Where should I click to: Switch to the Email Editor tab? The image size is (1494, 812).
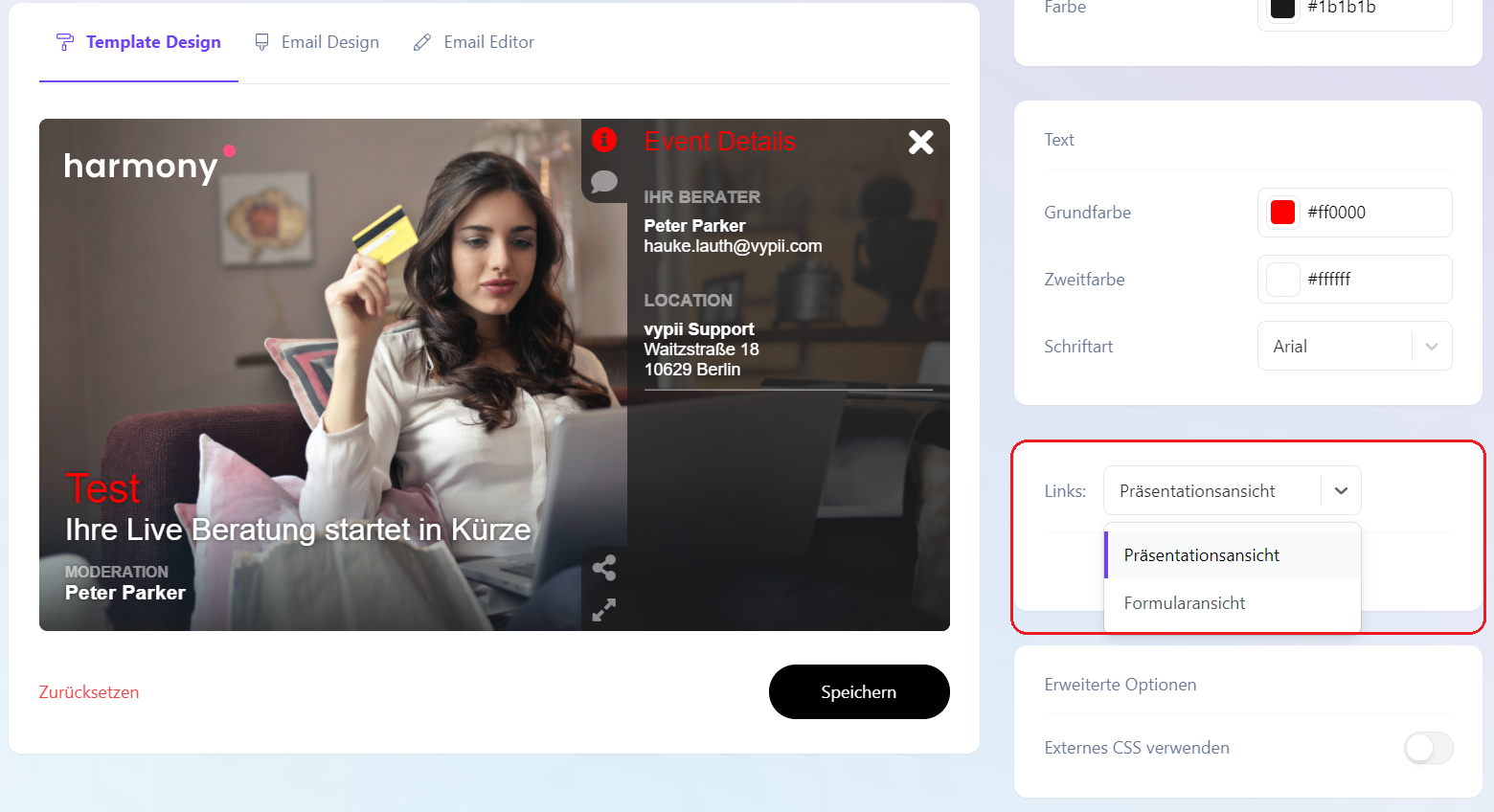(474, 42)
